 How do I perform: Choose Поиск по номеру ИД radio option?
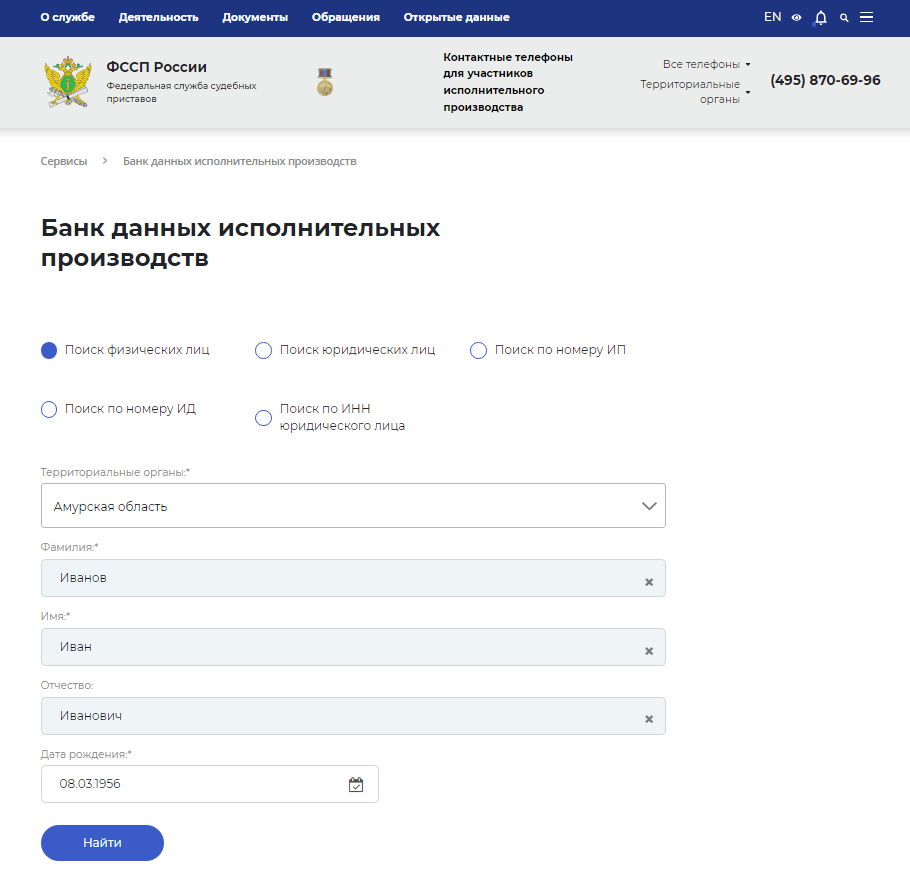pos(49,409)
